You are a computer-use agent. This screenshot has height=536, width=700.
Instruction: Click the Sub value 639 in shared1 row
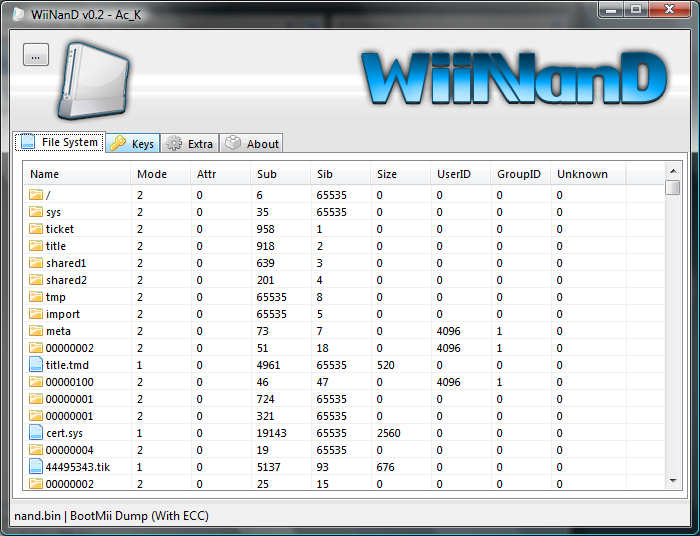point(265,263)
